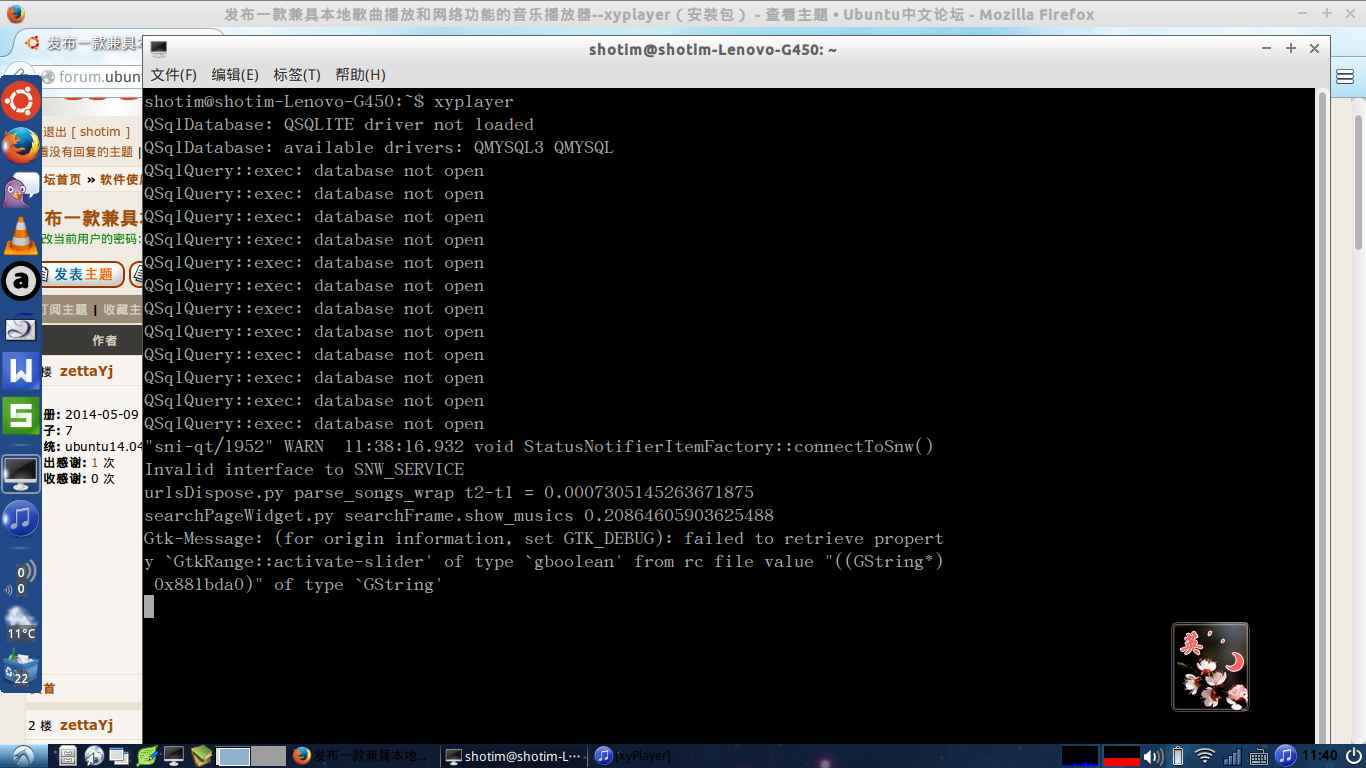Open the first-floor zettaYj author link
Image resolution: width=1366 pixels, height=768 pixels.
86,371
